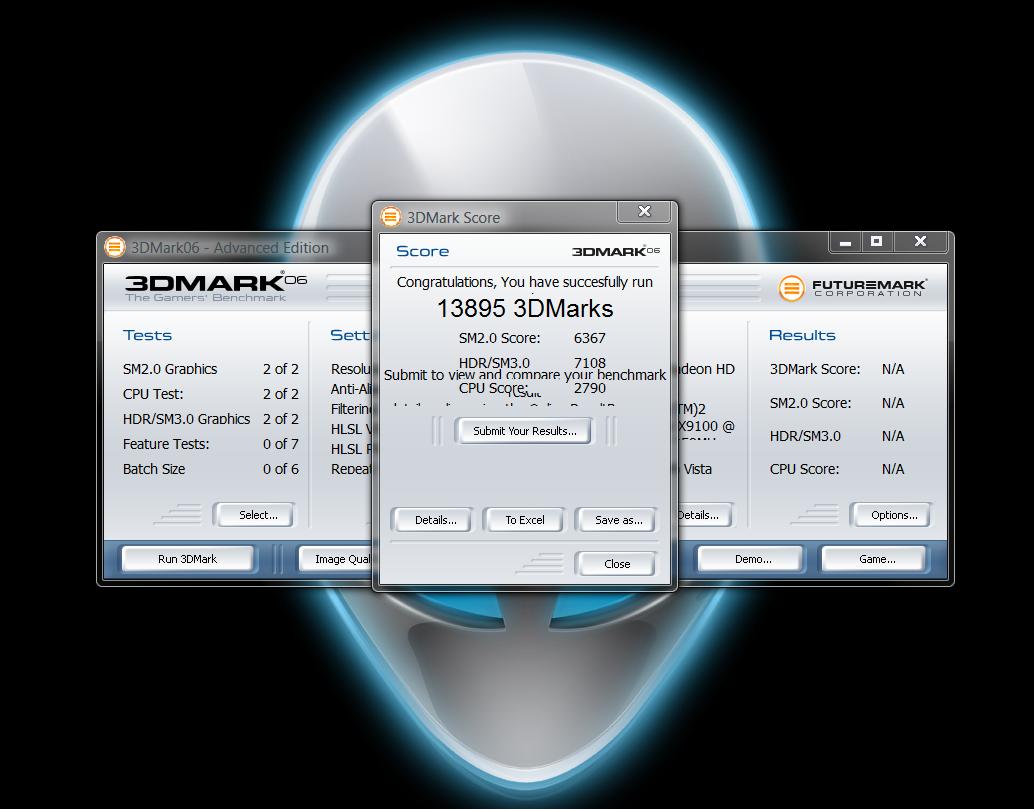Screen dimensions: 1034x809
Task: Click the SM2.0 Score value 6367
Action: 590,338
